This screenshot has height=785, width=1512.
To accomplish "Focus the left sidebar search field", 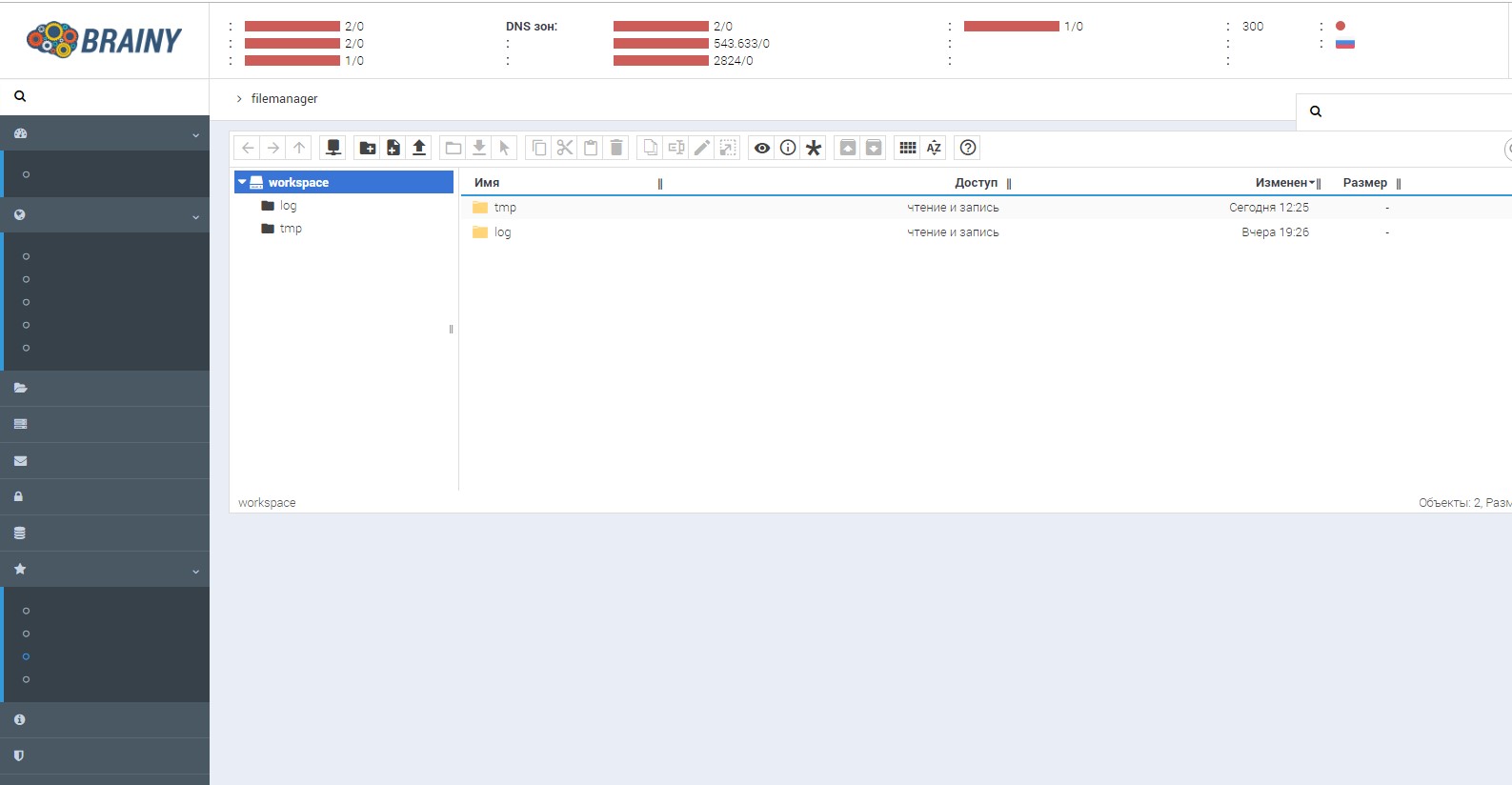I will 105,96.
